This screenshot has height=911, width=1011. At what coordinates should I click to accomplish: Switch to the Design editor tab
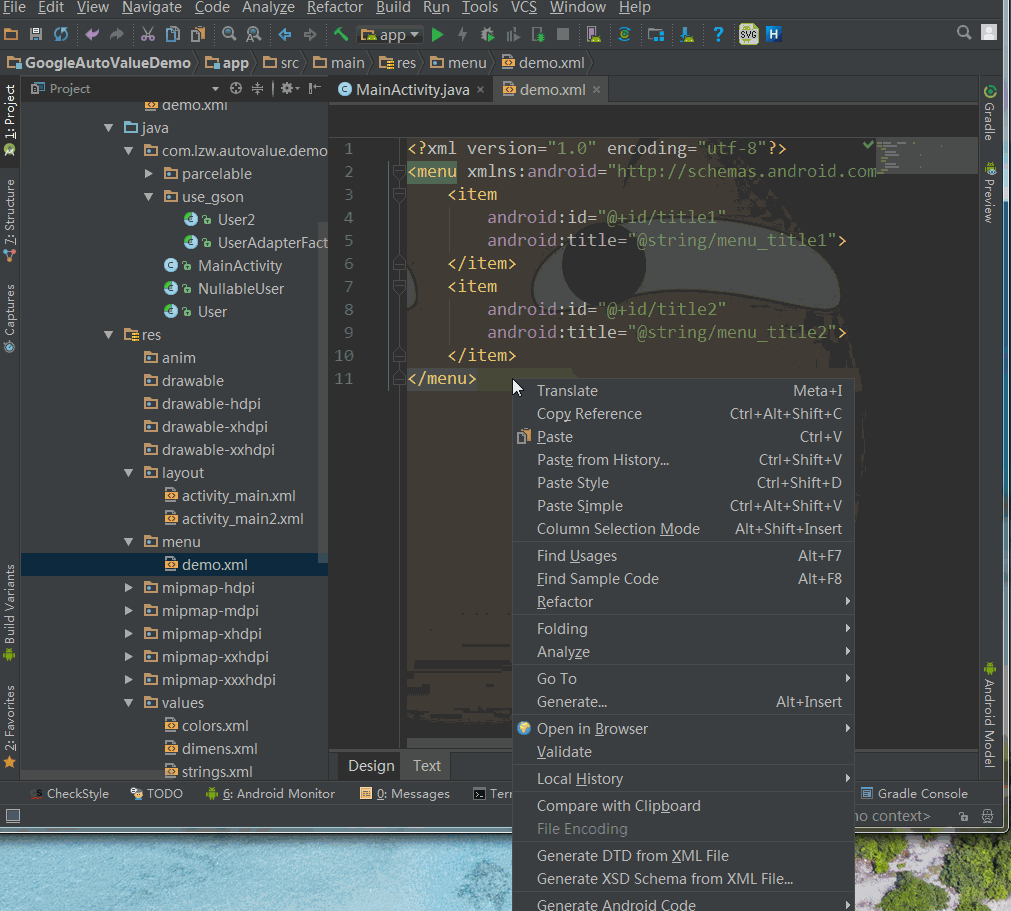tap(371, 765)
